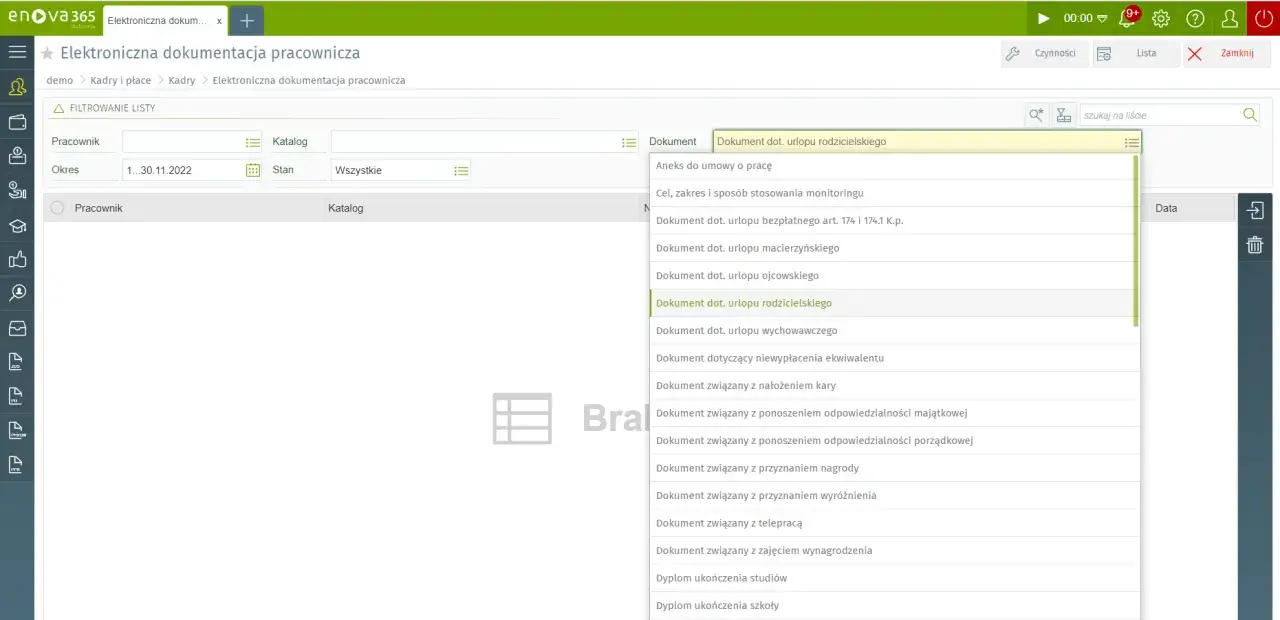Image resolution: width=1280 pixels, height=620 pixels.
Task: Click the trash delete icon
Action: (1255, 245)
